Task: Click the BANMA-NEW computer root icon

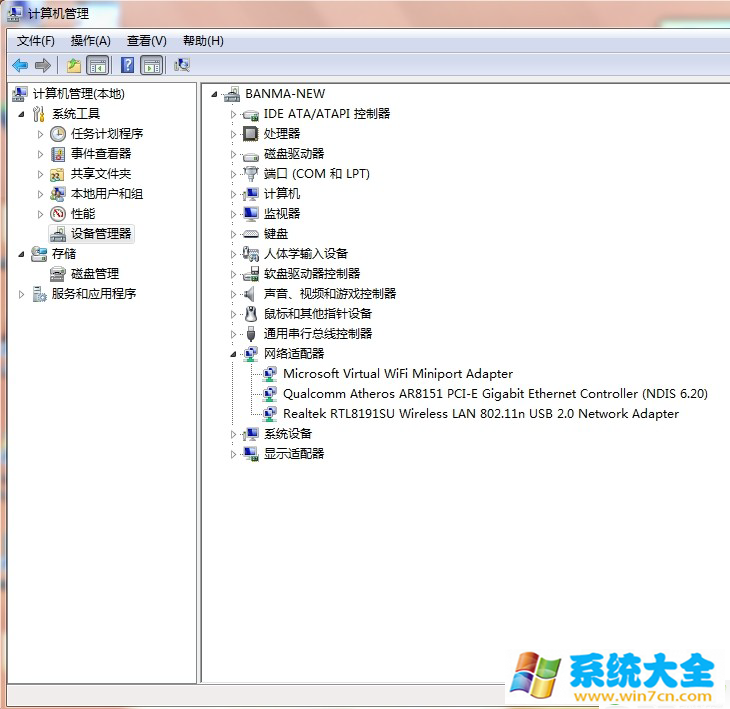Action: (x=231, y=94)
